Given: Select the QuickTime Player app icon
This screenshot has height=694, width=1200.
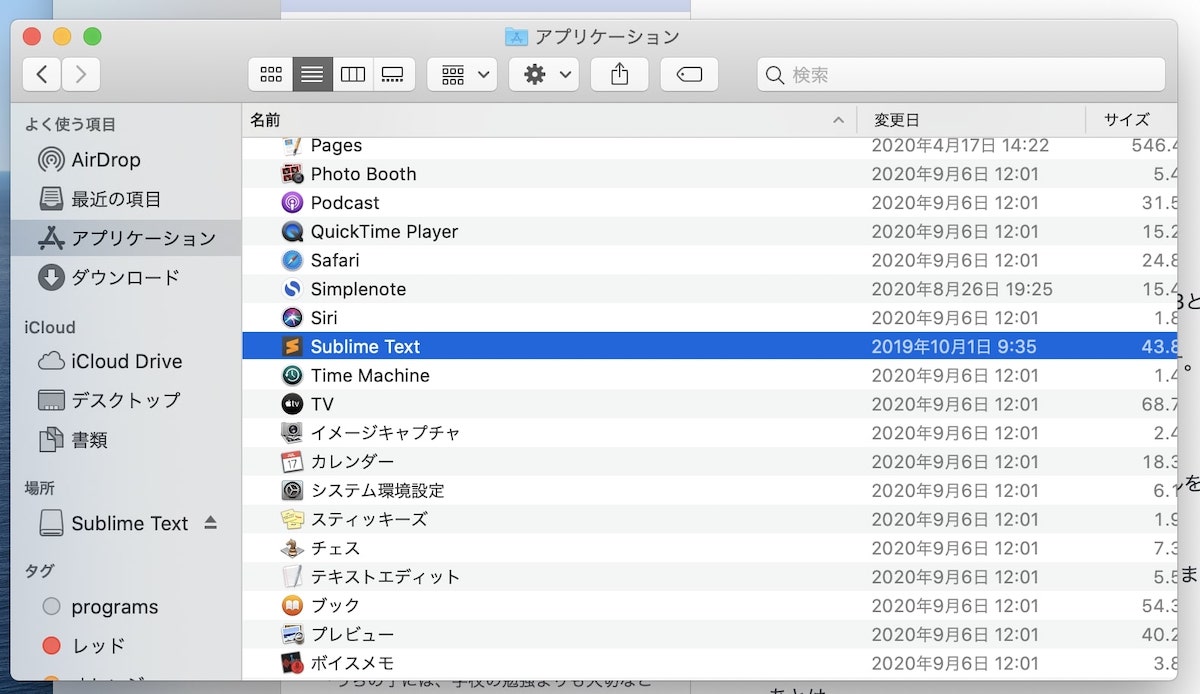Looking at the screenshot, I should pos(292,232).
